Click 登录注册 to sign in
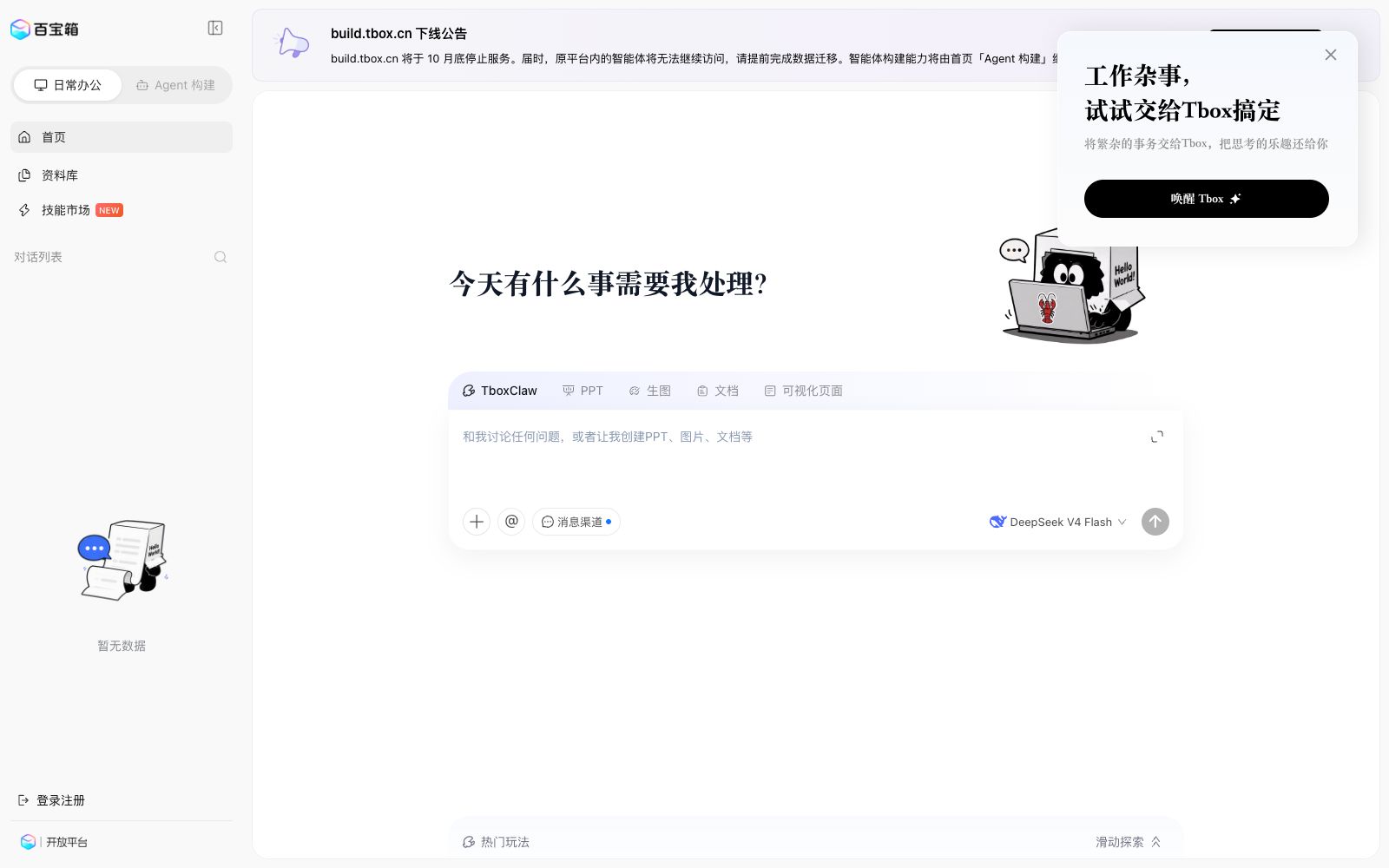Viewport: 1389px width, 868px height. pyautogui.click(x=52, y=800)
